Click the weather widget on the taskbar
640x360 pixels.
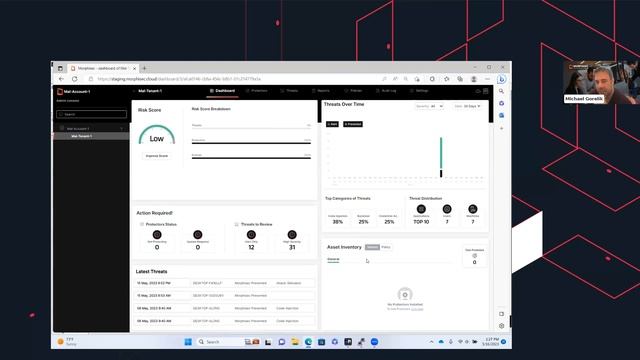tap(67, 342)
